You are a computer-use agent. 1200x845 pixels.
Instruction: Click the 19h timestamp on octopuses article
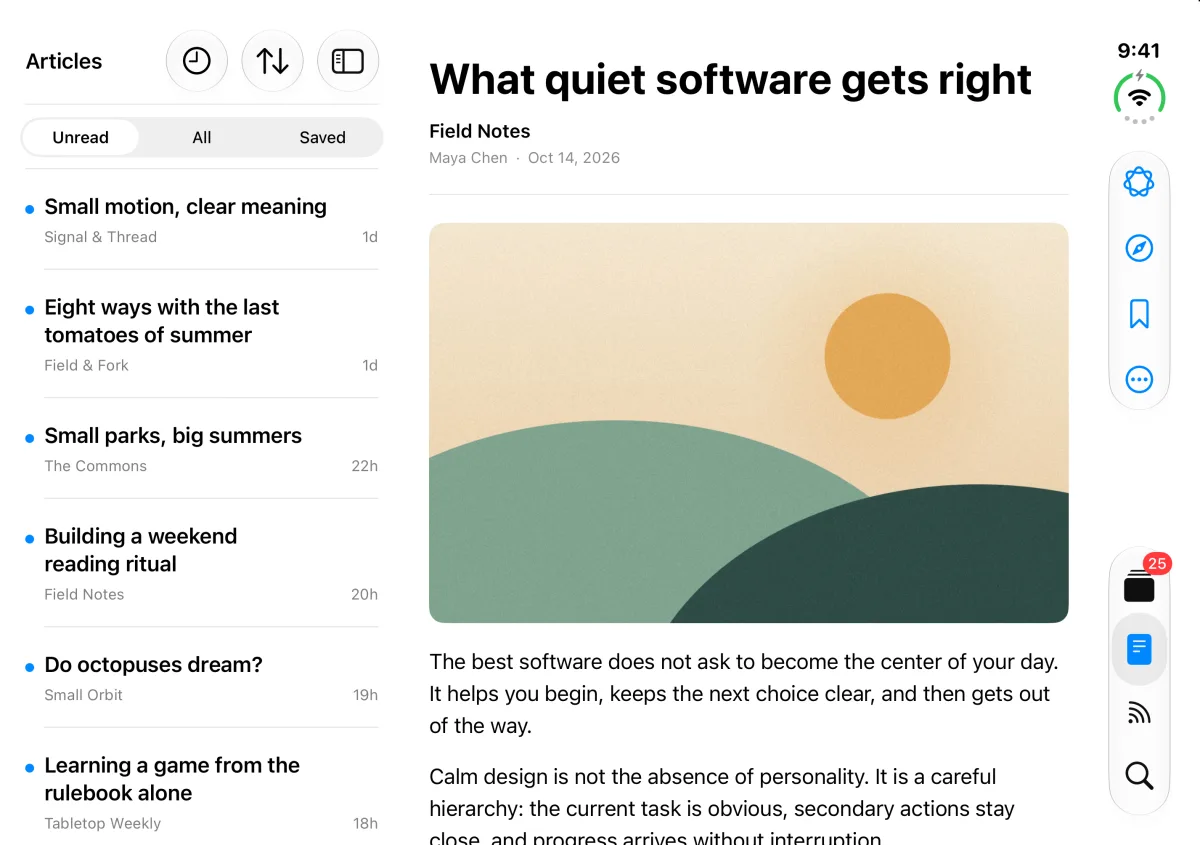(x=365, y=695)
